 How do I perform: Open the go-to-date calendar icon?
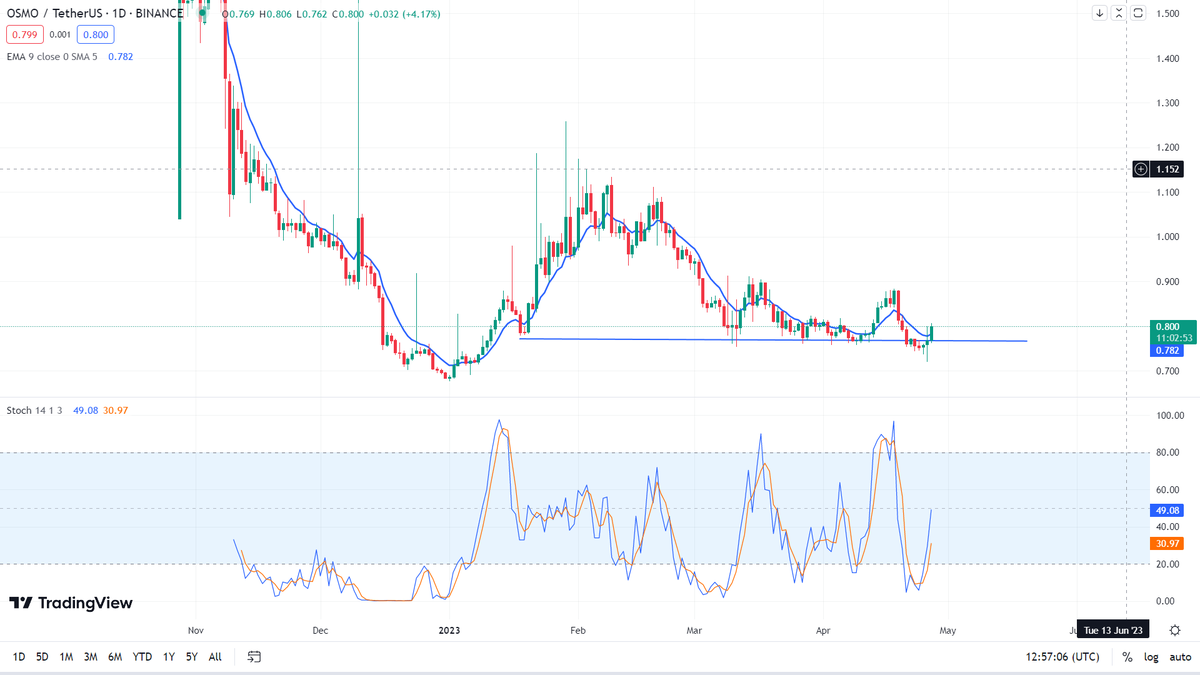(254, 657)
